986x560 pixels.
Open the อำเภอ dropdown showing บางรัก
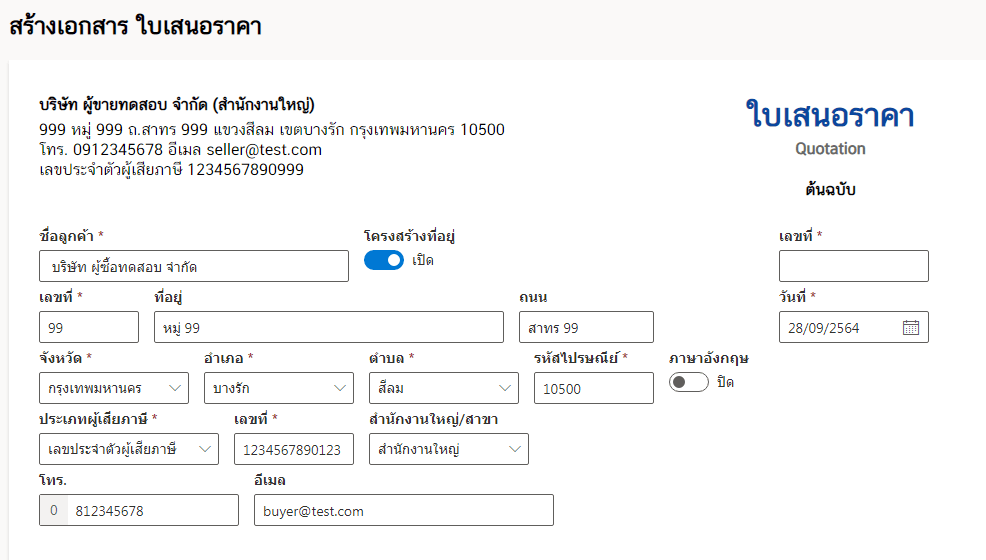click(x=279, y=388)
